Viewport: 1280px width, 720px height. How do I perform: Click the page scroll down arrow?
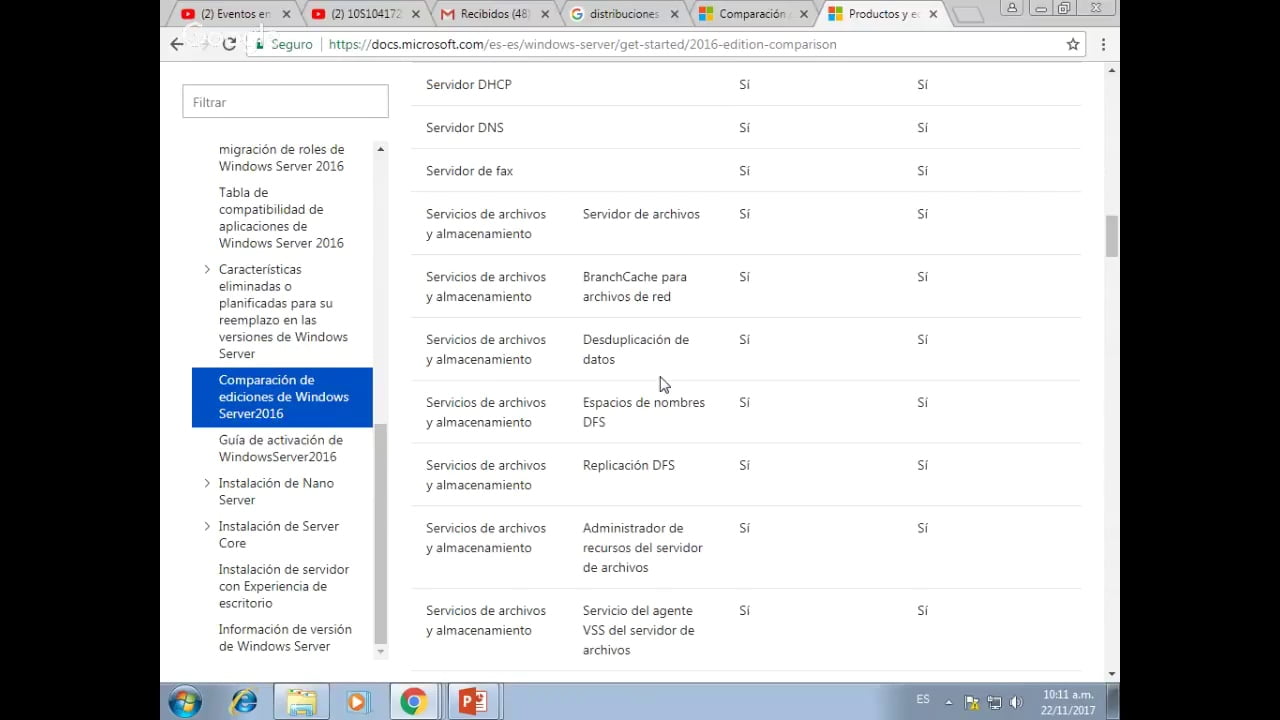point(1112,674)
